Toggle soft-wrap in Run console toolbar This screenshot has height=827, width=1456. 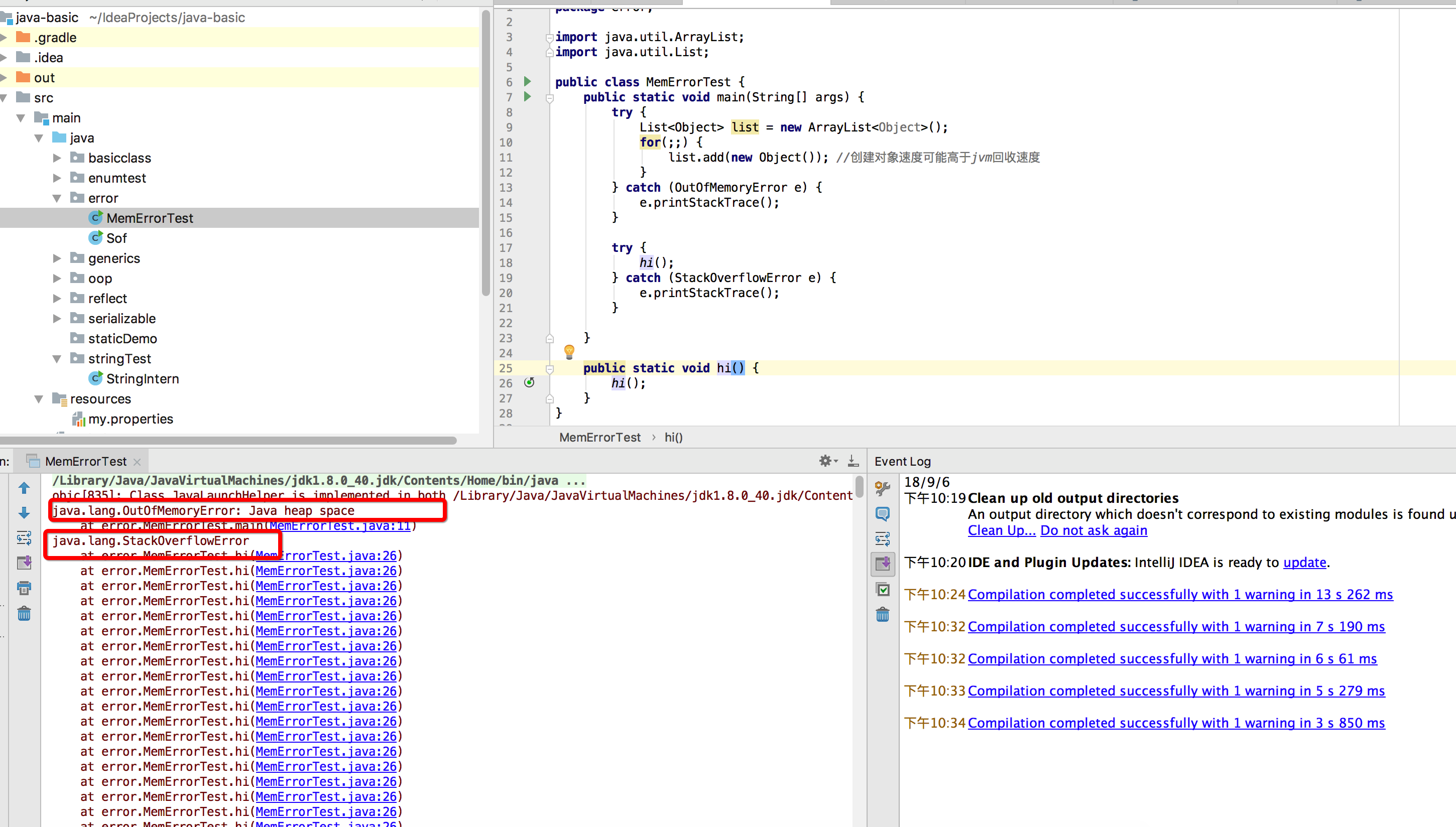click(24, 538)
